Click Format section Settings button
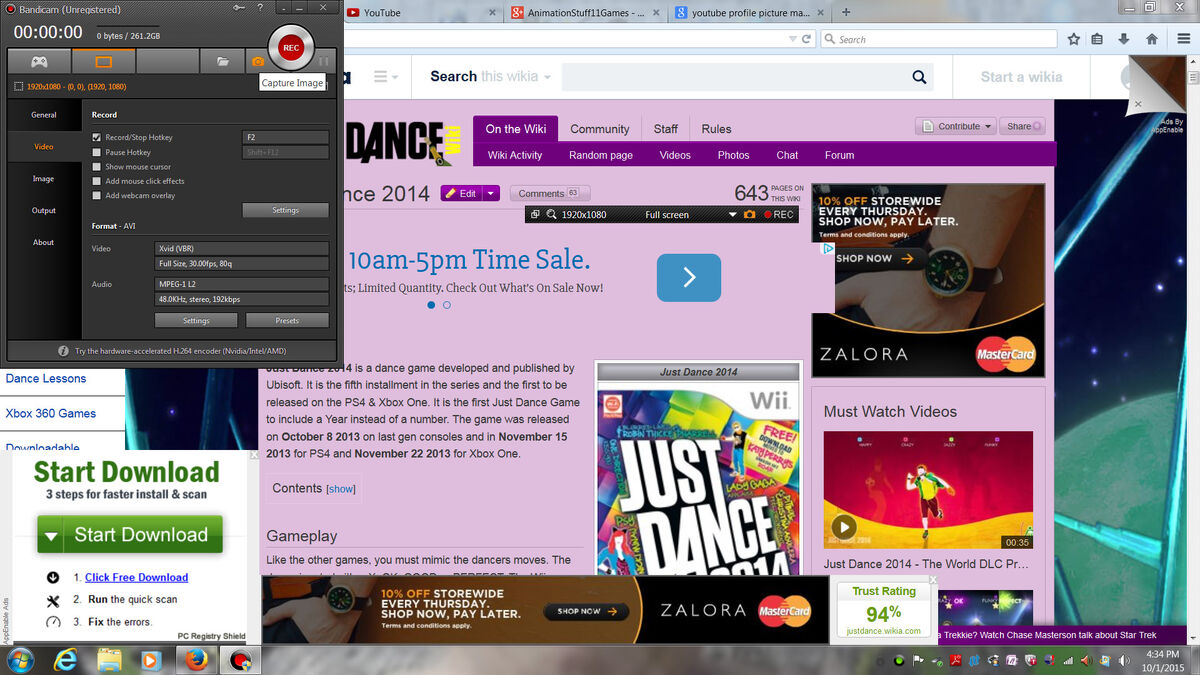This screenshot has width=1200, height=675. [196, 321]
